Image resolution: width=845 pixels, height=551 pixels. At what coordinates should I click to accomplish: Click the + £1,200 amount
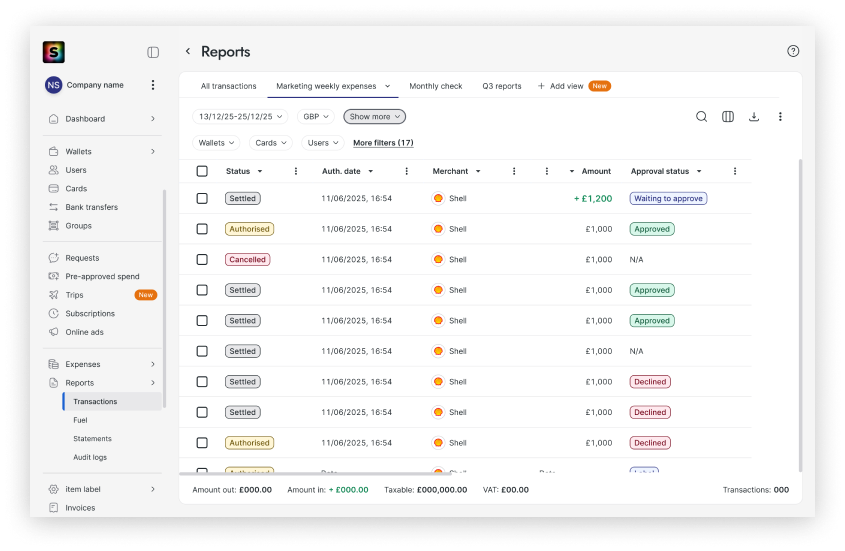593,198
